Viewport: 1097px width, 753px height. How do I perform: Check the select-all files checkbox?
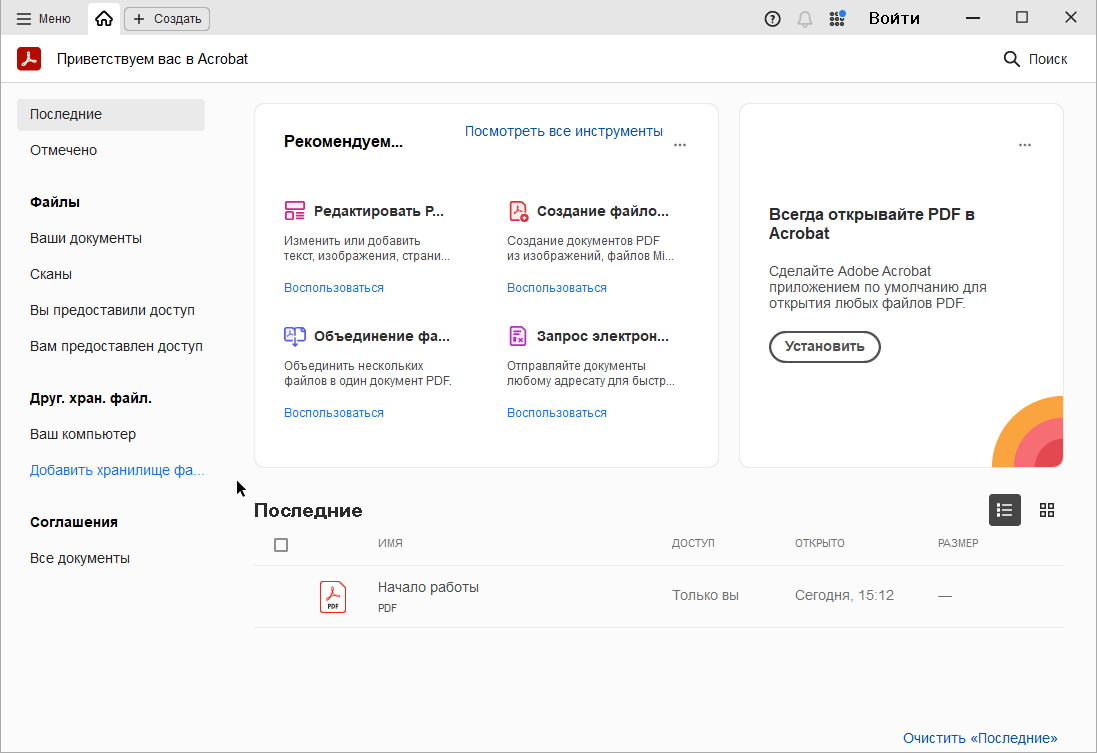[x=281, y=545]
